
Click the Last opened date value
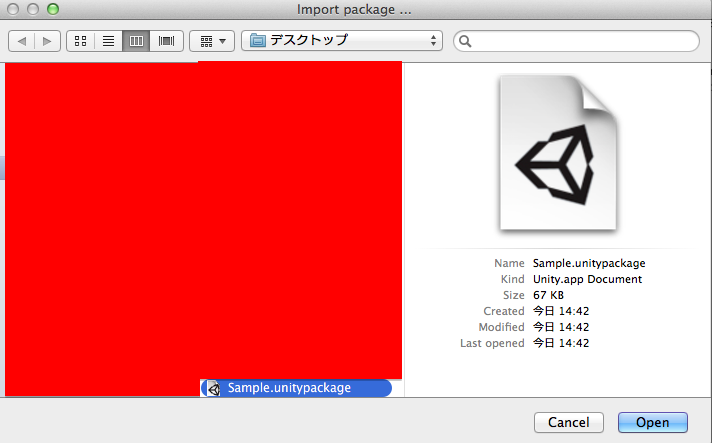pos(561,343)
